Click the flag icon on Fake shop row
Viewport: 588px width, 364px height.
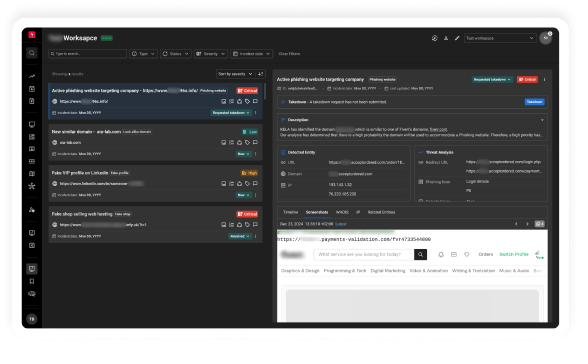pos(255,225)
